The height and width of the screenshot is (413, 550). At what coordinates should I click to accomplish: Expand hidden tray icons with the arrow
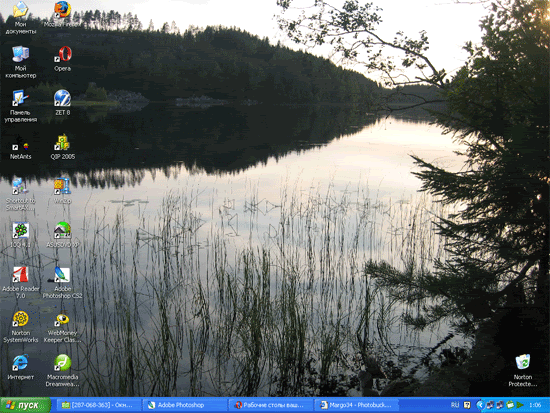[480, 405]
